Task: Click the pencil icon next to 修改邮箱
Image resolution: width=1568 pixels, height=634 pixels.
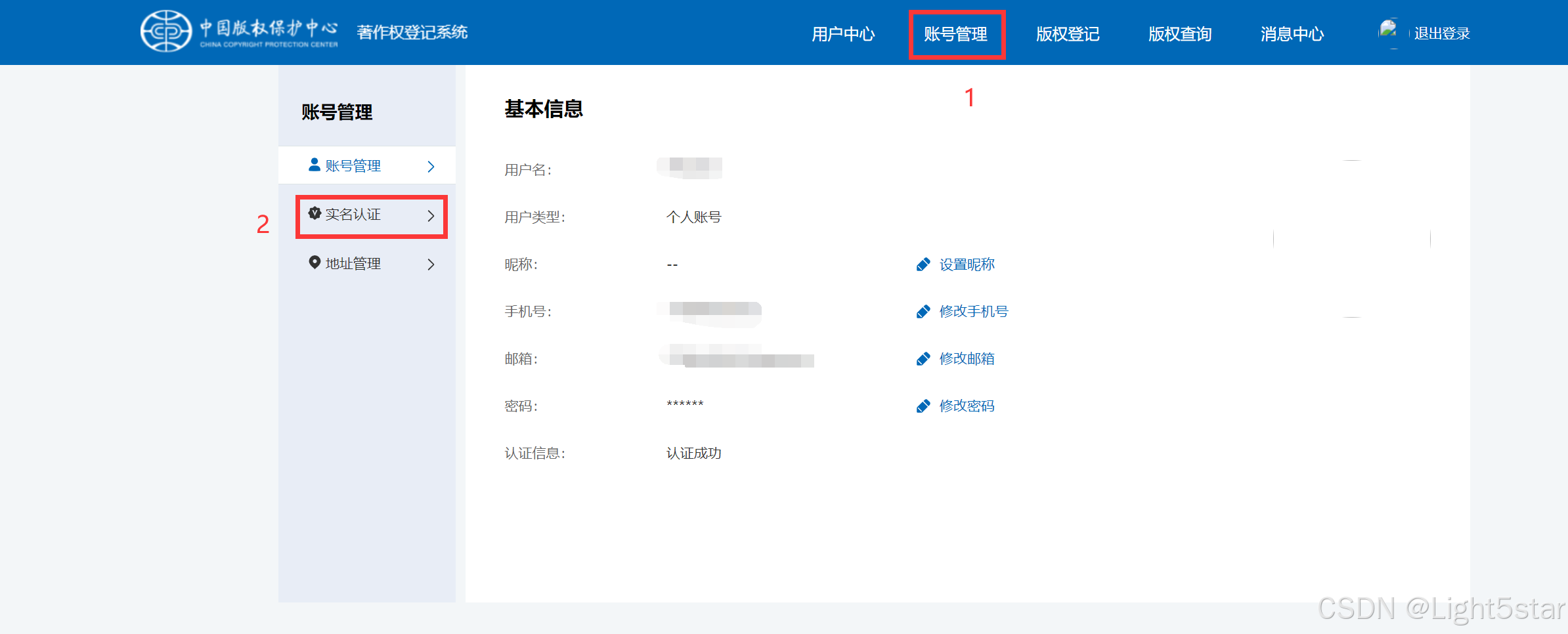Action: tap(923, 359)
